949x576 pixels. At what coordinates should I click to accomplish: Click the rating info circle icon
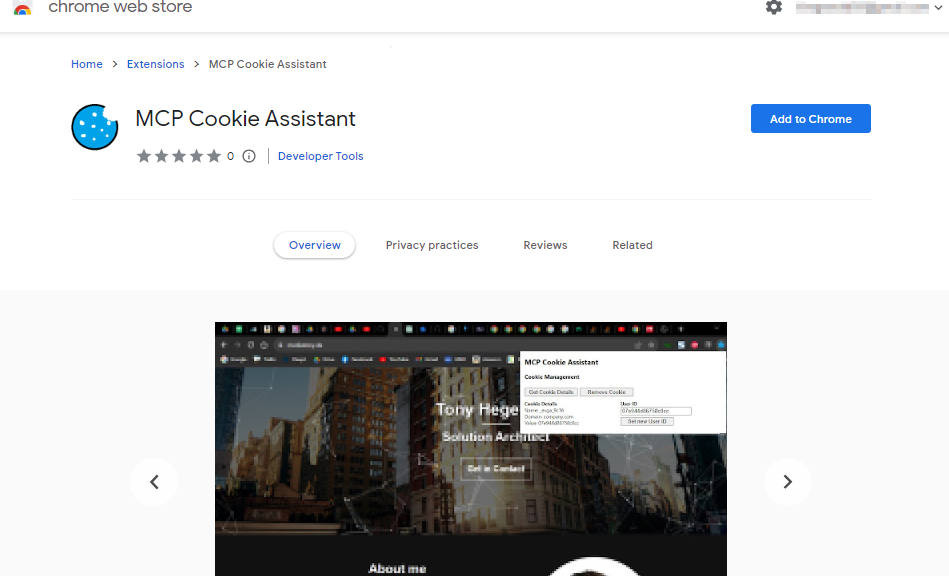(x=249, y=156)
